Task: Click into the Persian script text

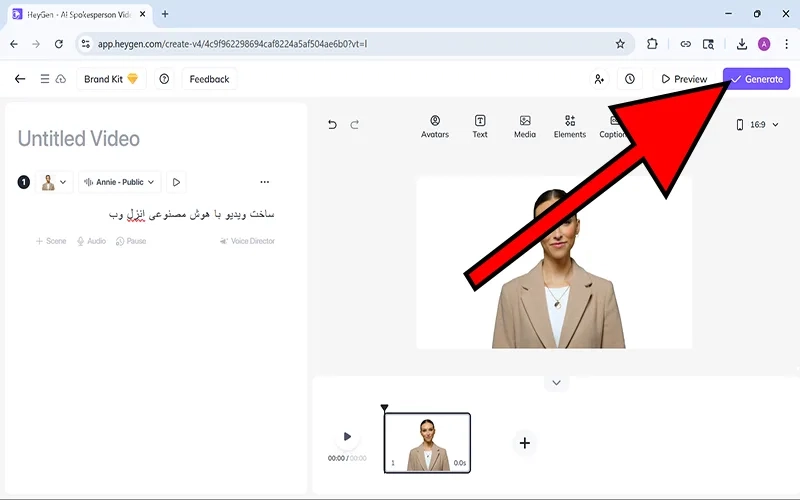Action: coord(192,214)
